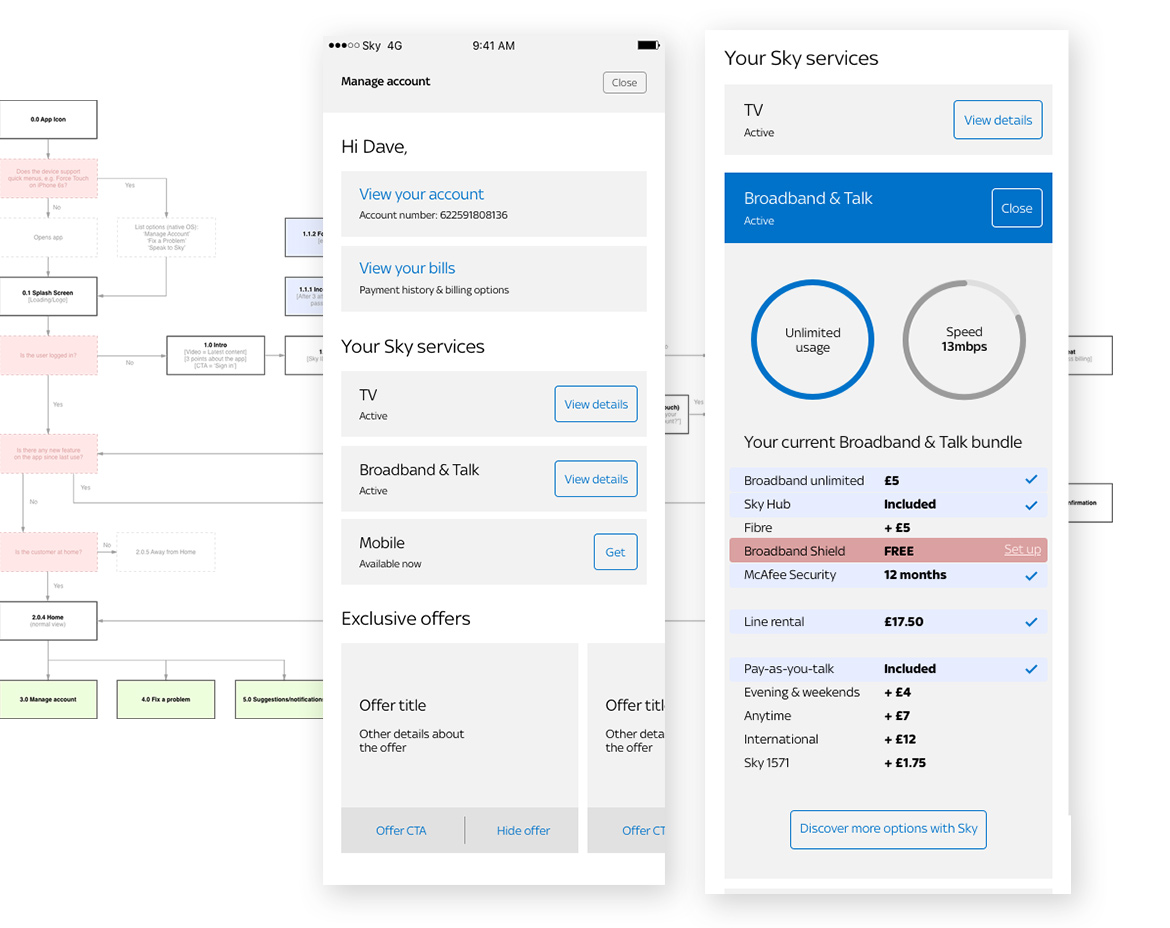Image resolution: width=1170 pixels, height=928 pixels.
Task: Expand Broadband & Talk View details
Action: 595,479
